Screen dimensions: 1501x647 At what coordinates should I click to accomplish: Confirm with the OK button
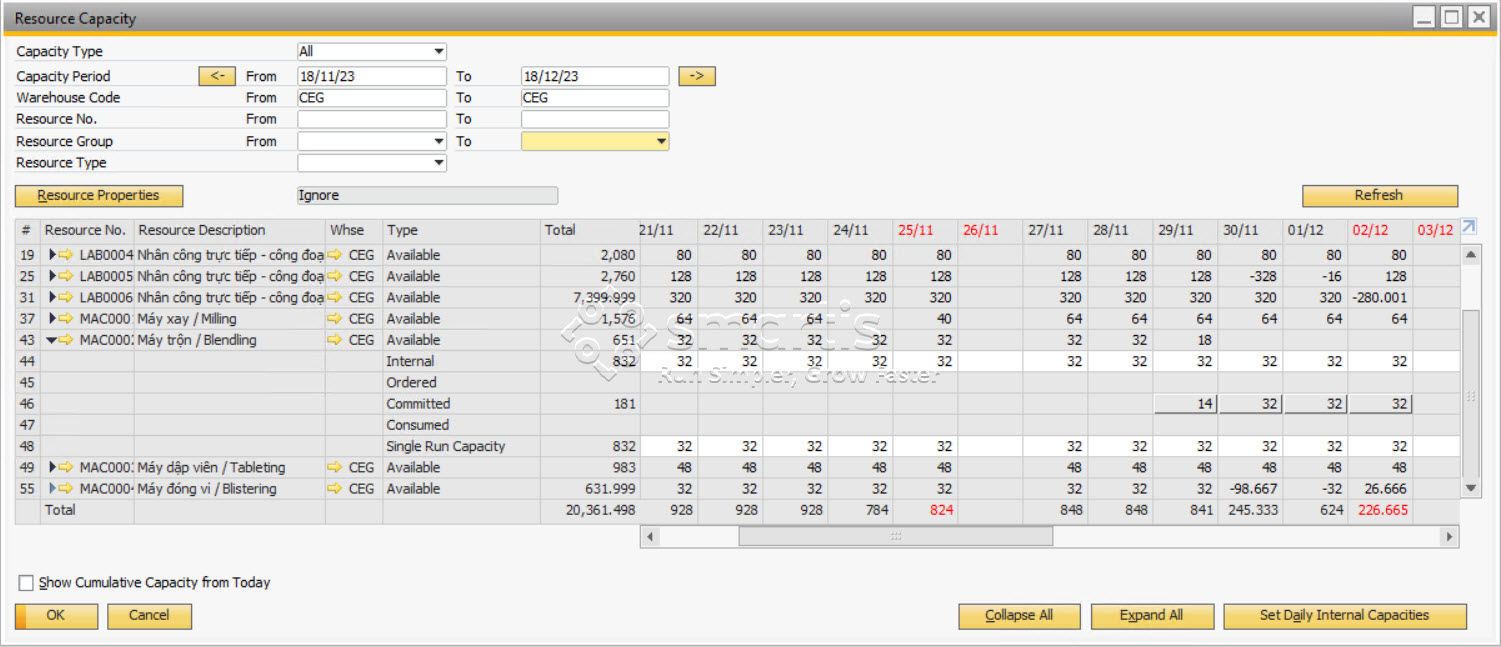(x=56, y=616)
